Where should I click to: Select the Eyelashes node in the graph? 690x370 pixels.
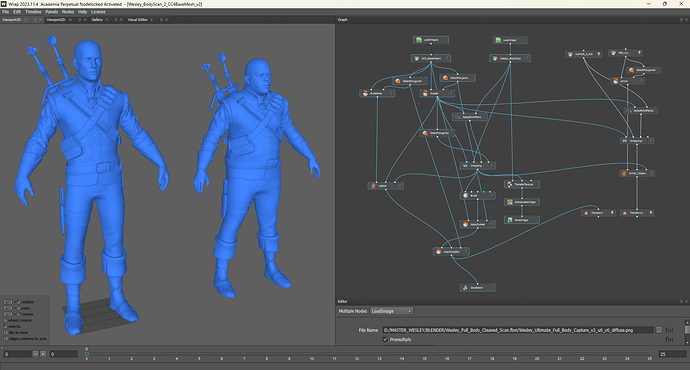click(377, 93)
